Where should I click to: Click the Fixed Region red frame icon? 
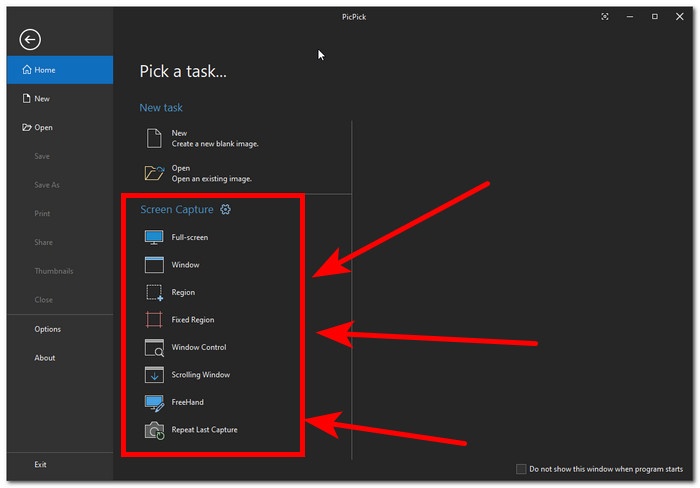154,320
